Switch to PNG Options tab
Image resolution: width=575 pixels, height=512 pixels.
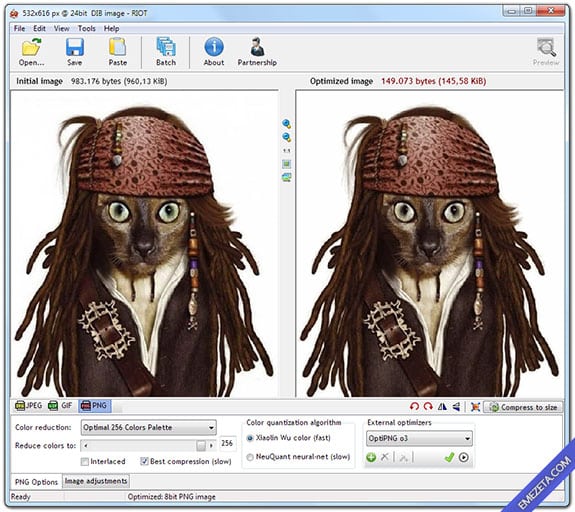click(x=36, y=482)
